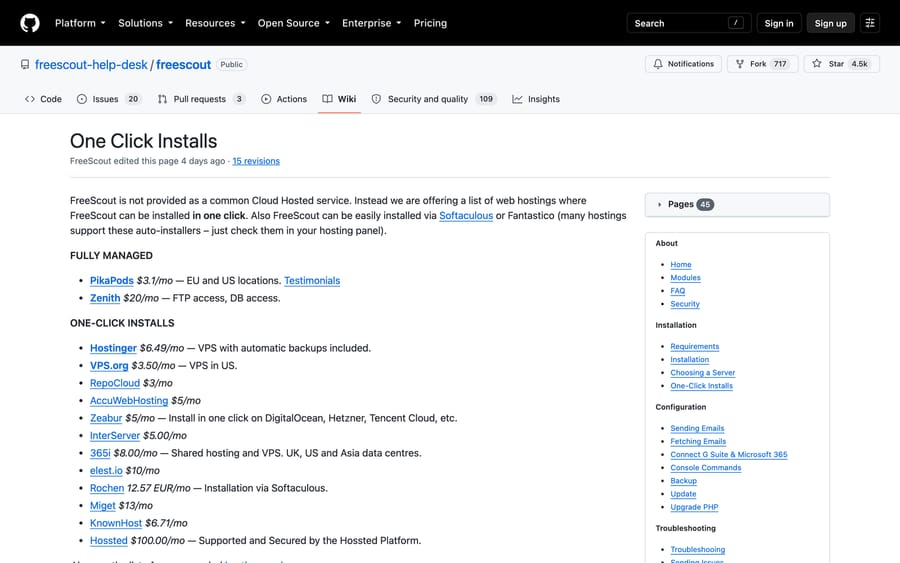
Task: Open the Softaculous link
Action: pyautogui.click(x=466, y=216)
